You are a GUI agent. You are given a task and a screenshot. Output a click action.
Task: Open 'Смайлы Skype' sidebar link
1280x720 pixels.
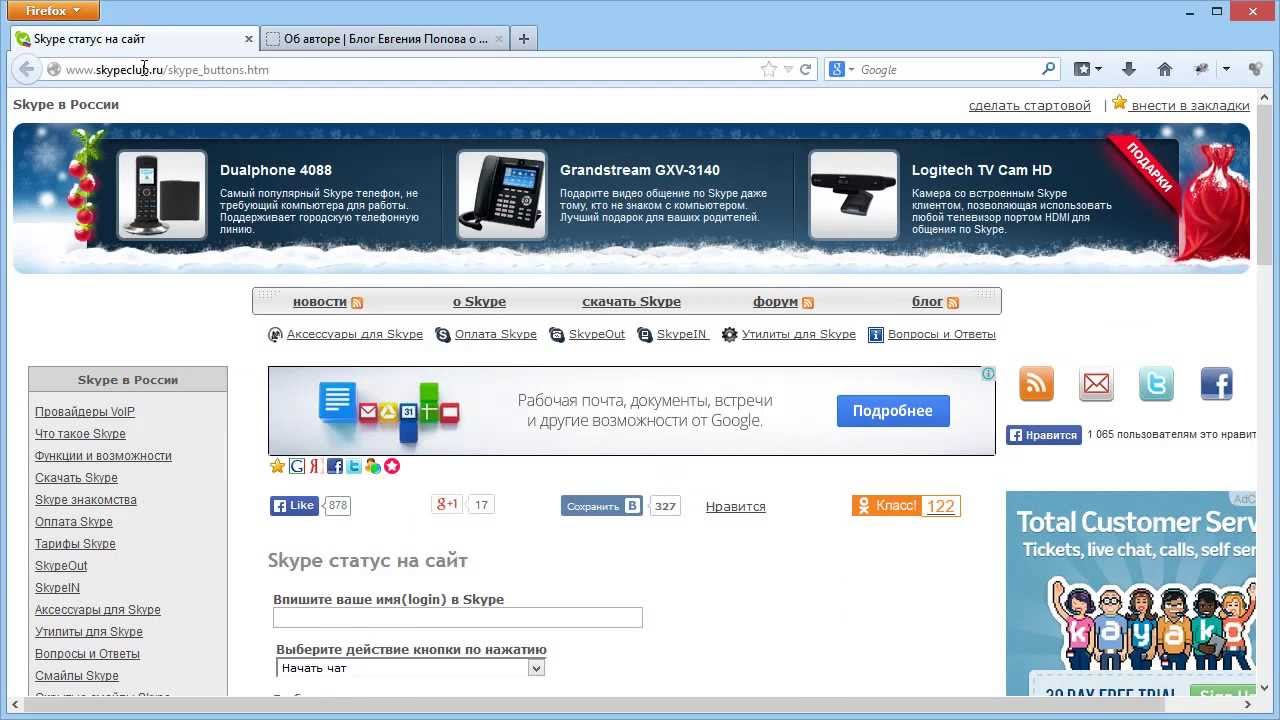pyautogui.click(x=77, y=676)
